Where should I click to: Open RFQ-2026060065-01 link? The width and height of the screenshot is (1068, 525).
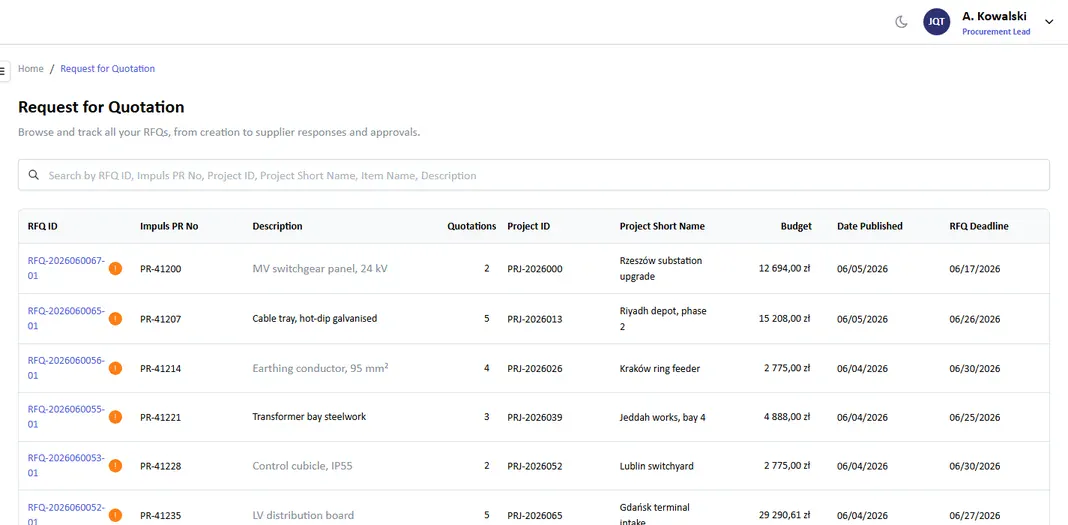(66, 318)
